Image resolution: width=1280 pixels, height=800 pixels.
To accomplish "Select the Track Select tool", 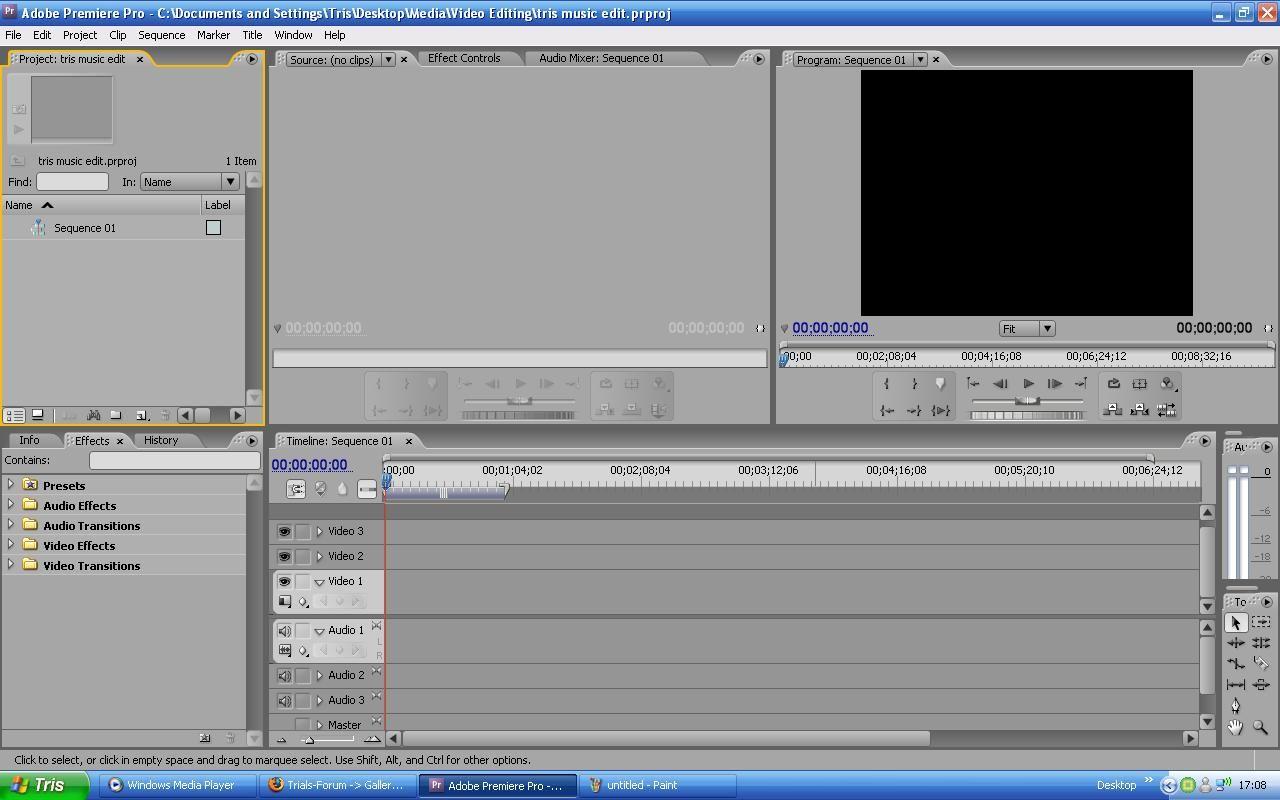I will click(x=1261, y=622).
